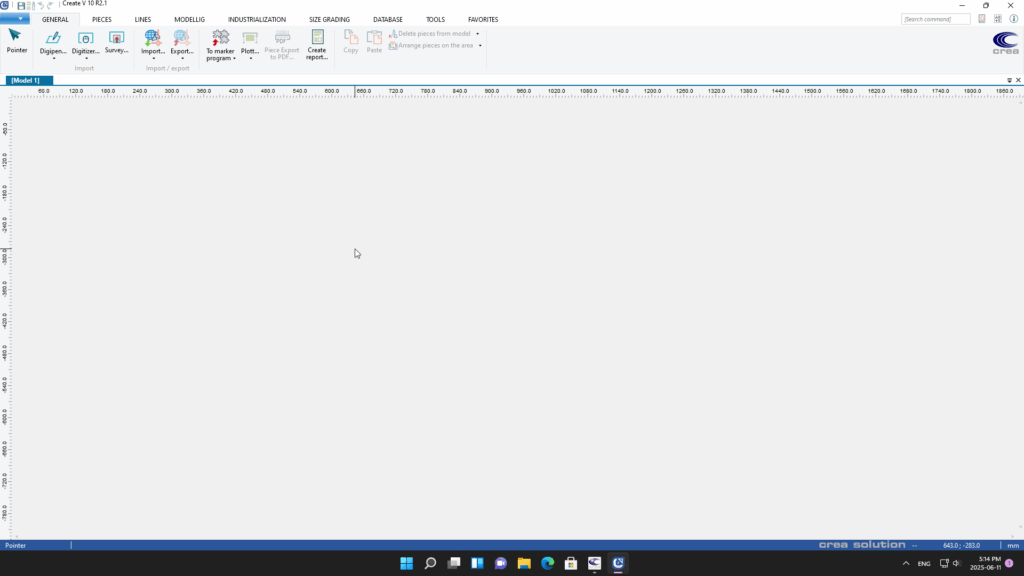Select the Model 1 document tab

pyautogui.click(x=26, y=80)
